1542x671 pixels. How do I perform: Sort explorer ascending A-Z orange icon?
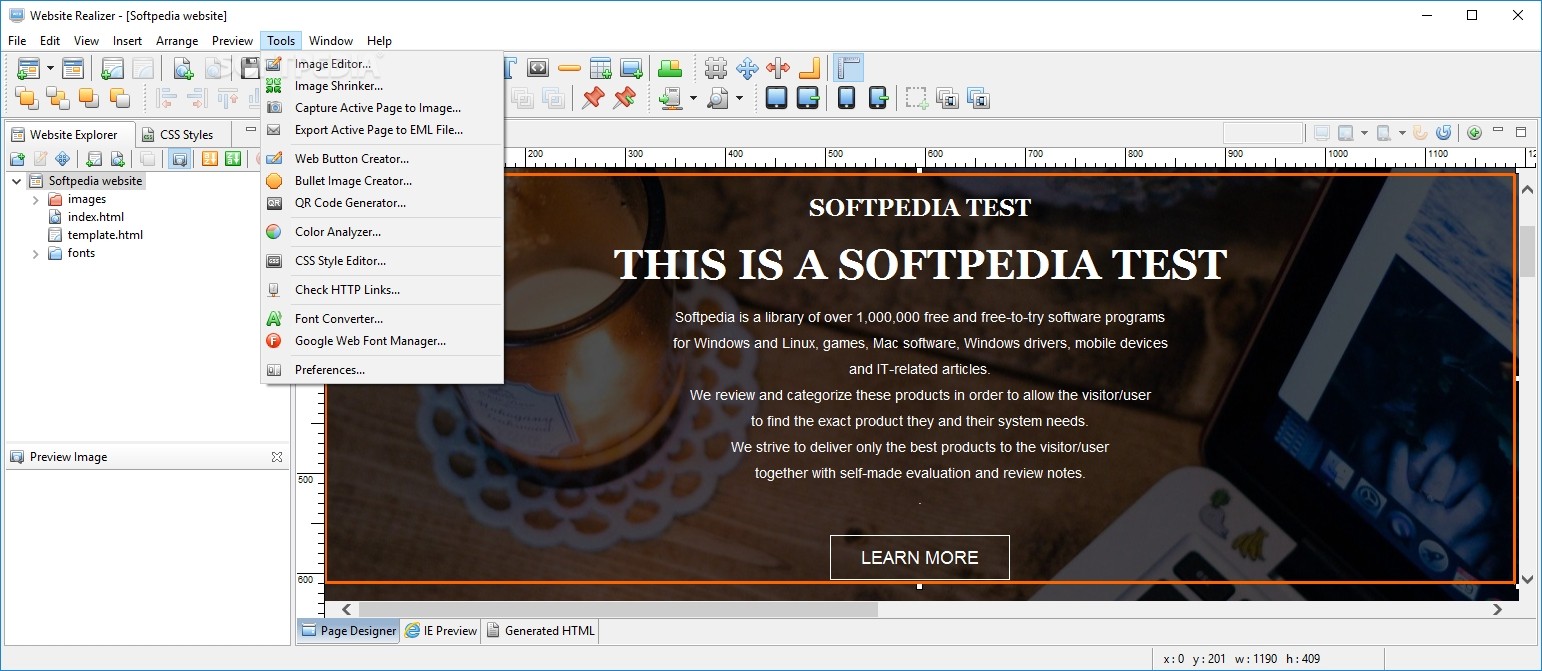210,158
